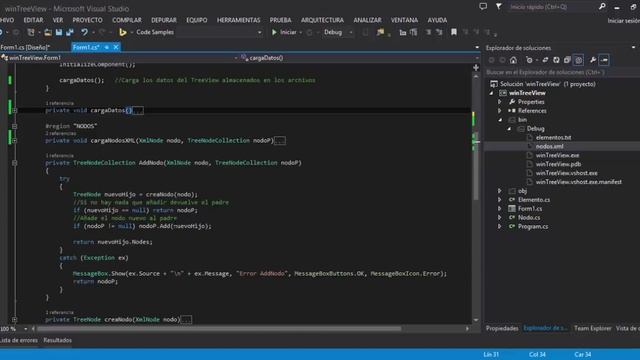Toggle Preview Selected Items button
This screenshot has height=360, width=640.
604,60
